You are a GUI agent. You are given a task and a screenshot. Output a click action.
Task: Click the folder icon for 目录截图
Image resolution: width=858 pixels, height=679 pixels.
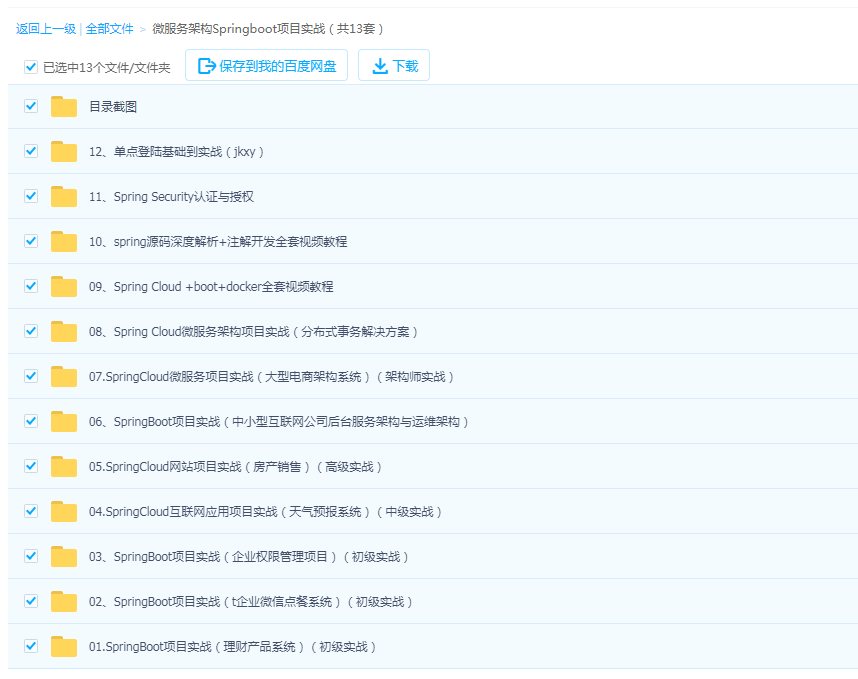point(64,107)
